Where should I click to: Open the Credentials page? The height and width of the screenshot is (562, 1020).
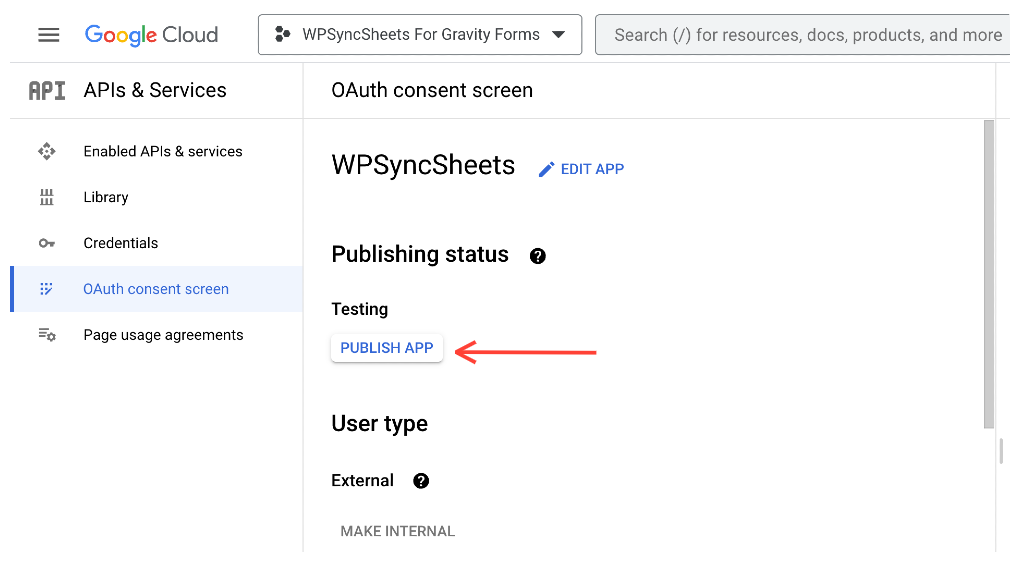tap(120, 243)
